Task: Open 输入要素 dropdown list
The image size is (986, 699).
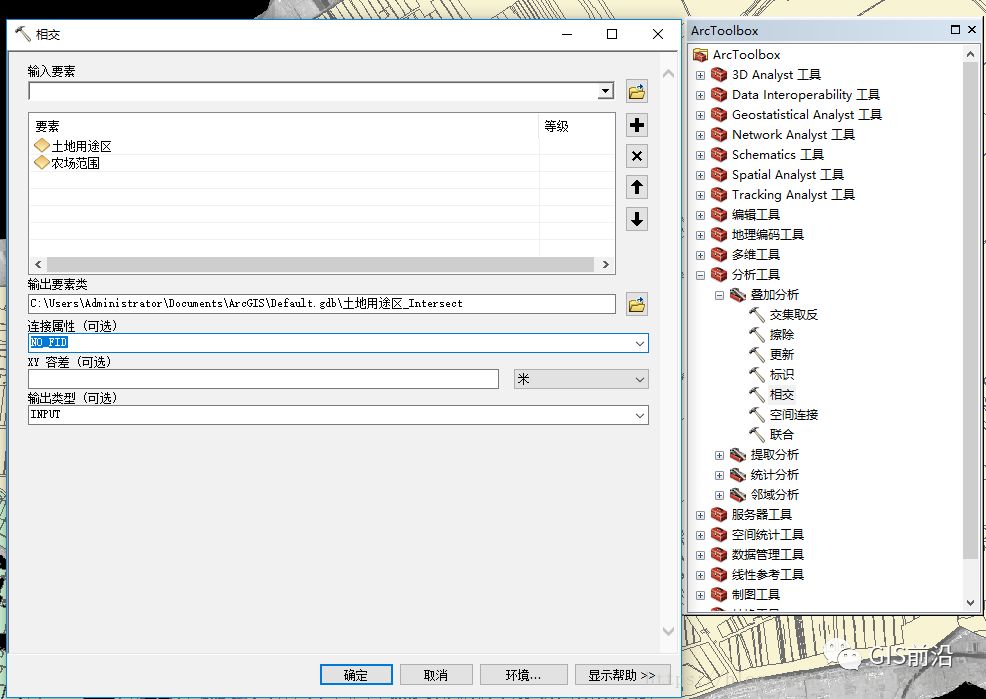Action: (605, 91)
